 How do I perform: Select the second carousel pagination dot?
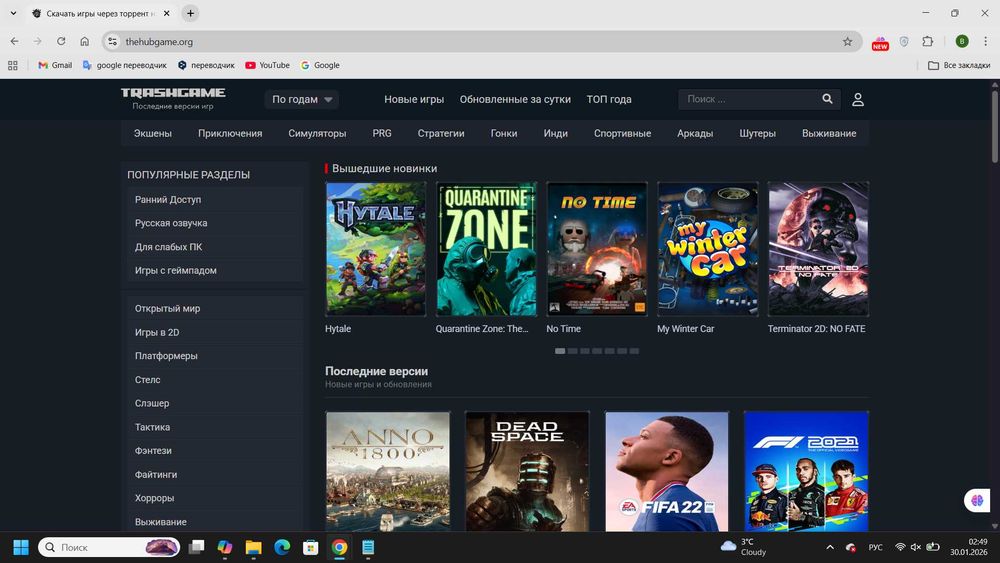[x=573, y=351]
